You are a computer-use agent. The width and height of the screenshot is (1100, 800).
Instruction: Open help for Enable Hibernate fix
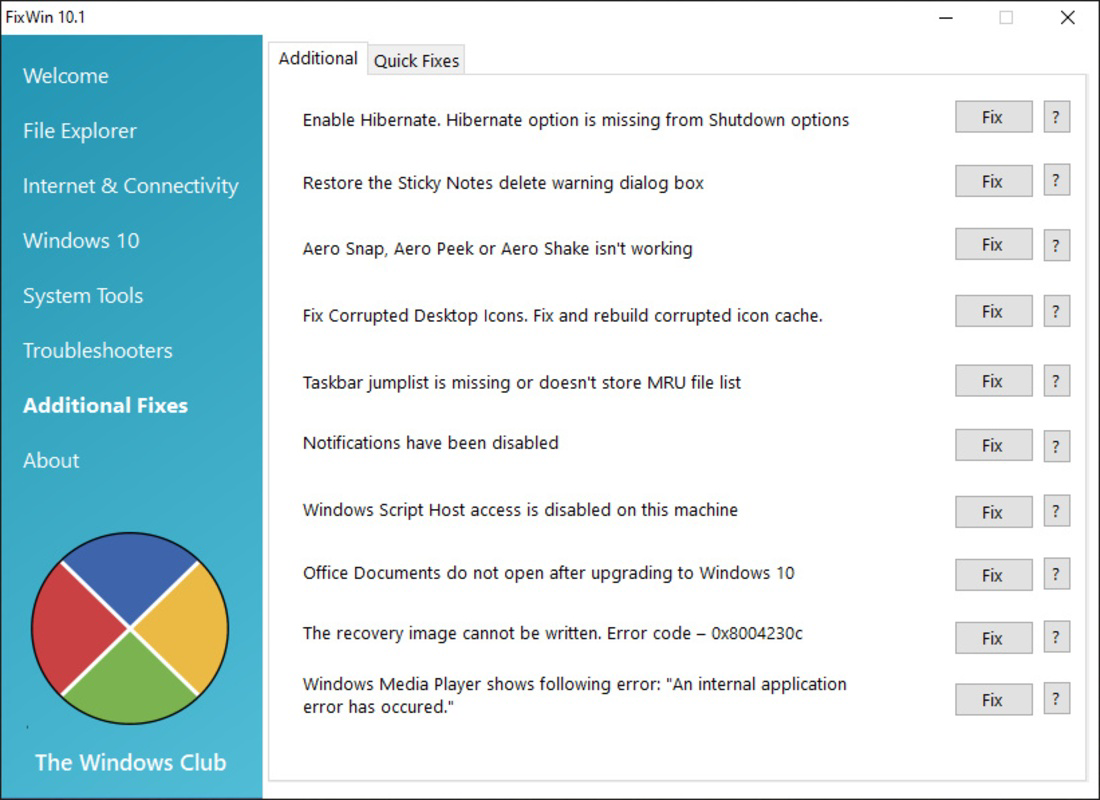click(1057, 117)
